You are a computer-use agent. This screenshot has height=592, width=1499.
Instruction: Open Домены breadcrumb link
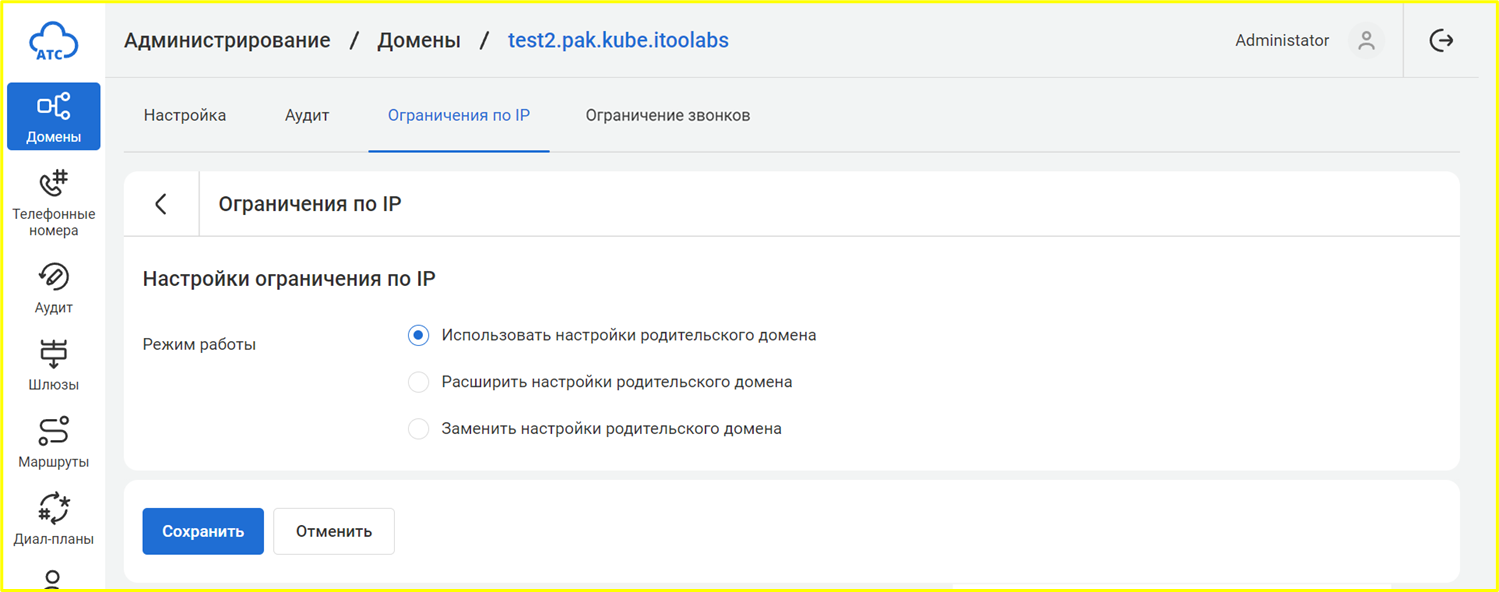(x=418, y=41)
